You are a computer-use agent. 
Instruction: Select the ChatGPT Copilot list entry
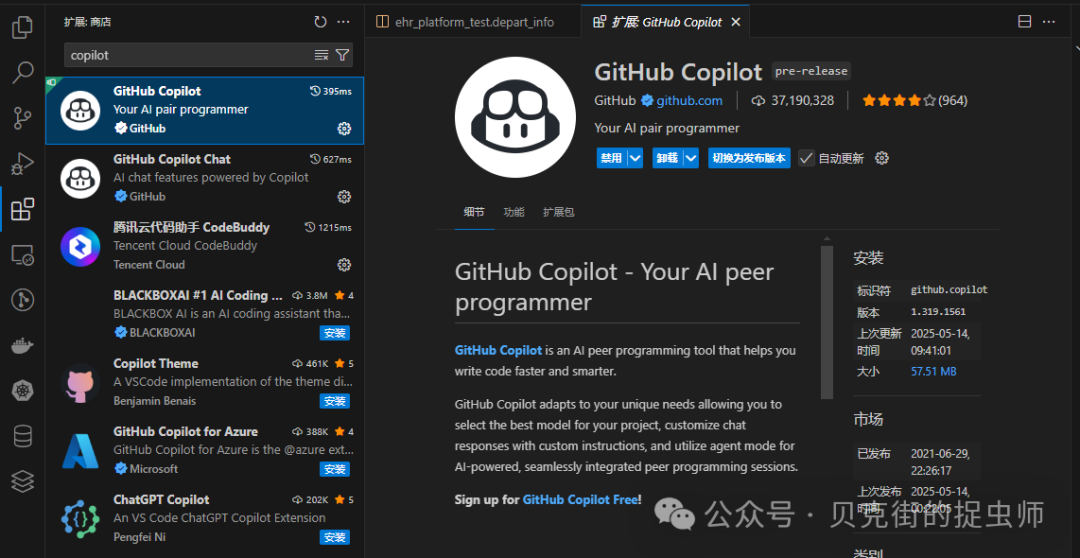pyautogui.click(x=205, y=519)
